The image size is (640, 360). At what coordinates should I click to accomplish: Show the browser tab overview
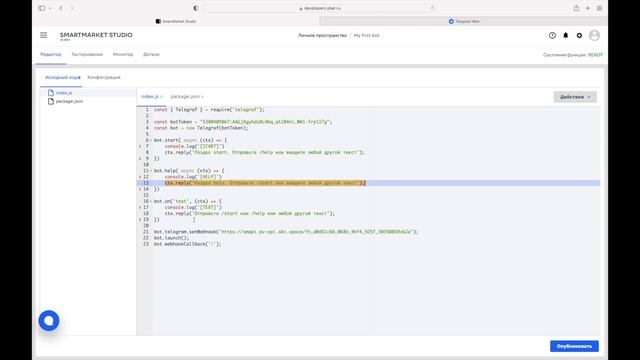coord(599,8)
